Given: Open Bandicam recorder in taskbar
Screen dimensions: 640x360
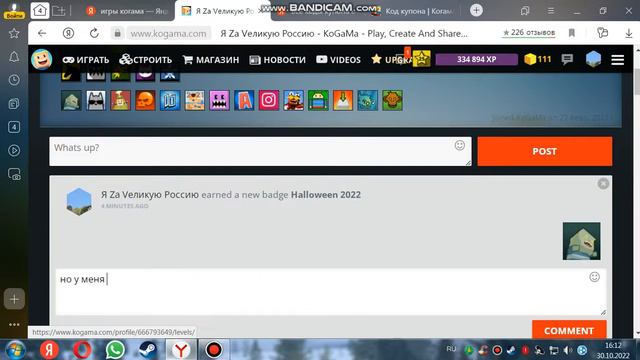Looking at the screenshot, I should (x=213, y=350).
